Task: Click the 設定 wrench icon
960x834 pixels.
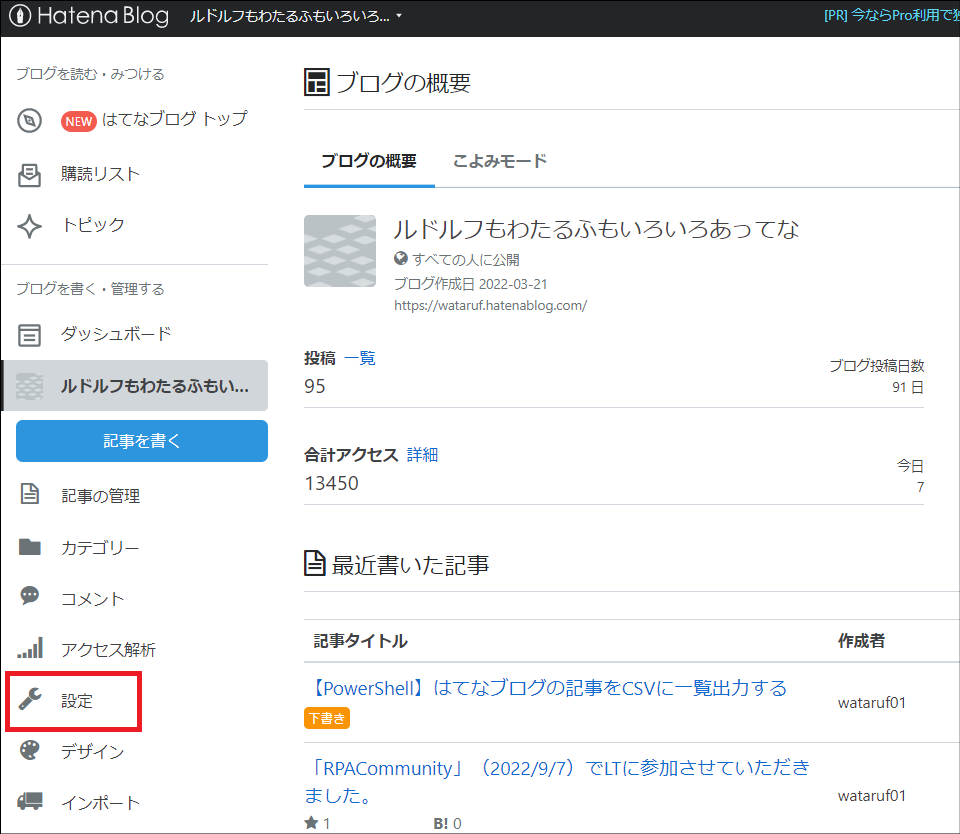Action: tap(29, 699)
